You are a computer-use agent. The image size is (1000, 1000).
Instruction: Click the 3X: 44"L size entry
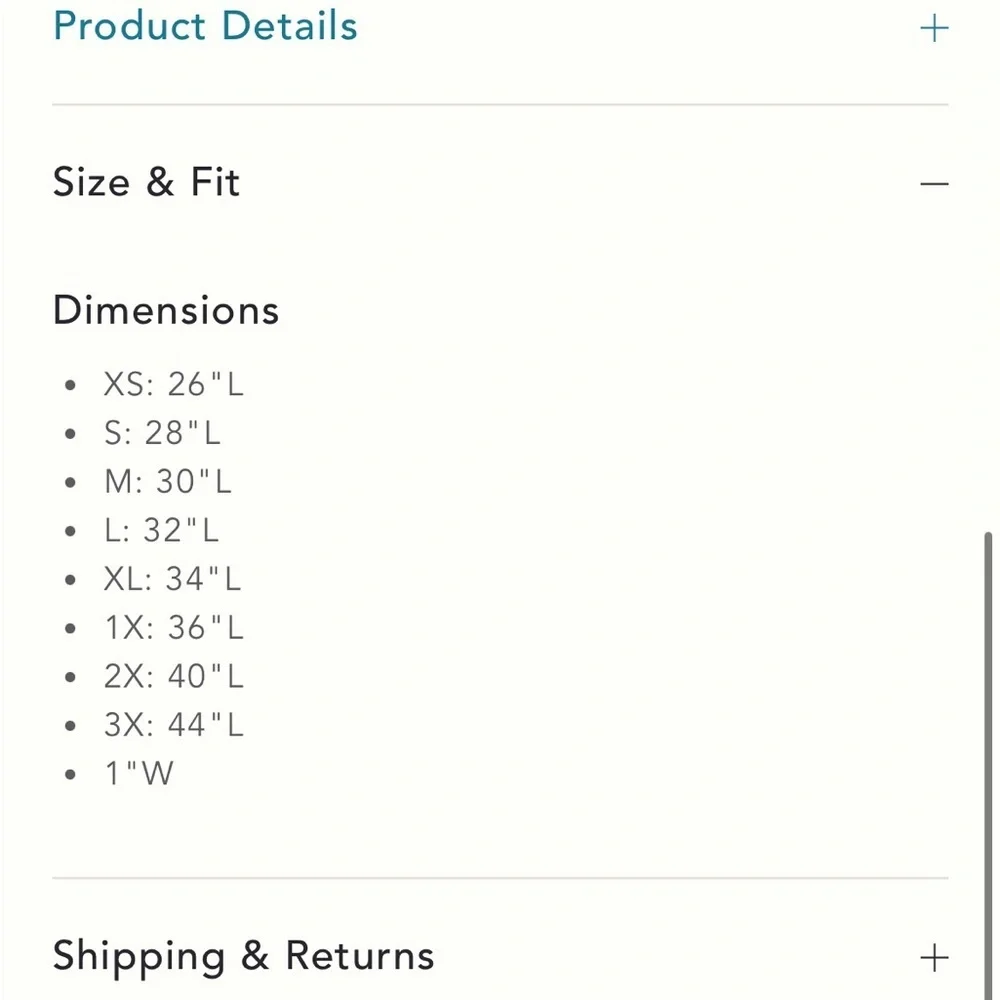[x=173, y=725]
